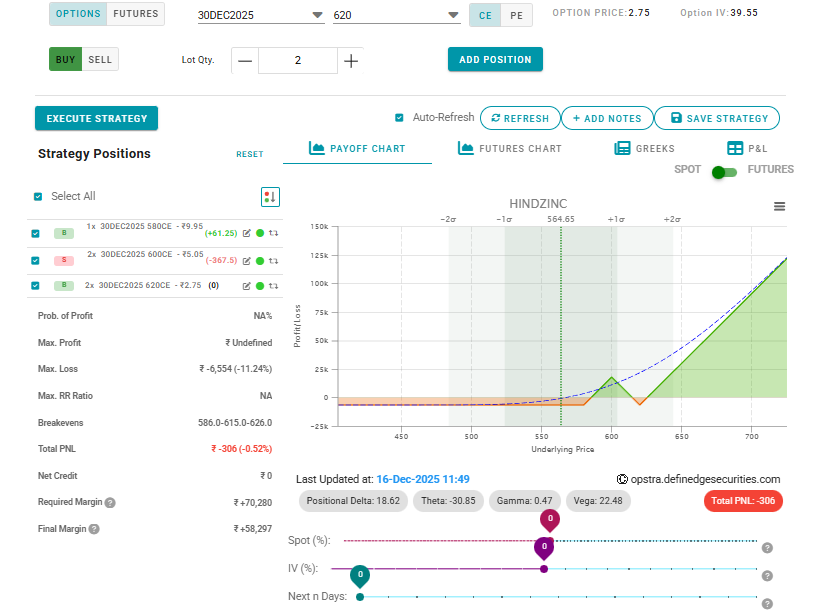Reverse the 600CE position using swap icon

pyautogui.click(x=273, y=261)
